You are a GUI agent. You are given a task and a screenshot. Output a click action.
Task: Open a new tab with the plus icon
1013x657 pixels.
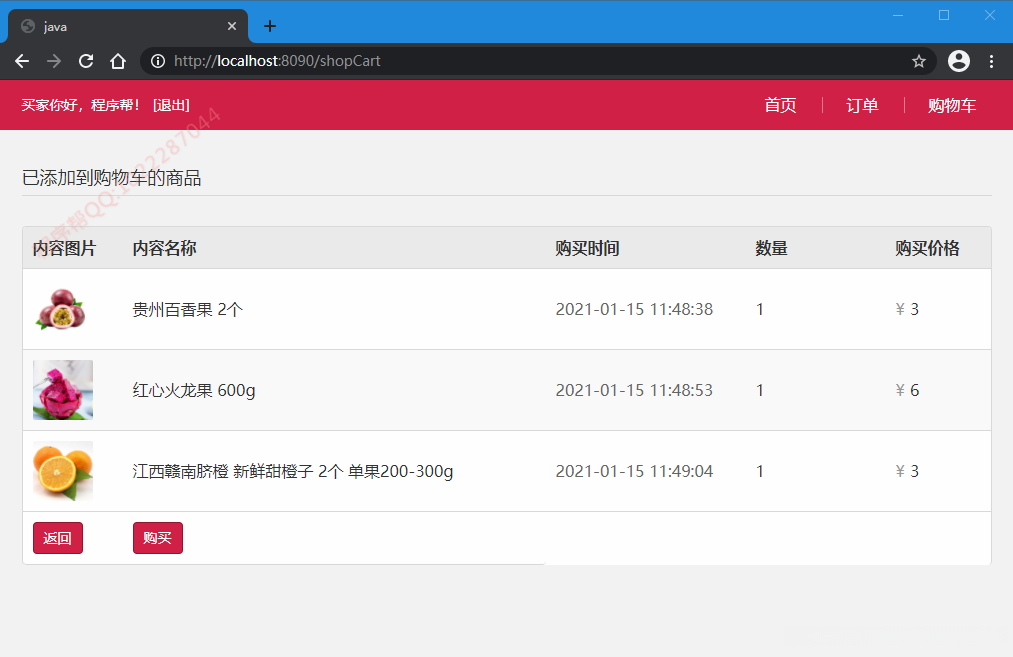(270, 26)
